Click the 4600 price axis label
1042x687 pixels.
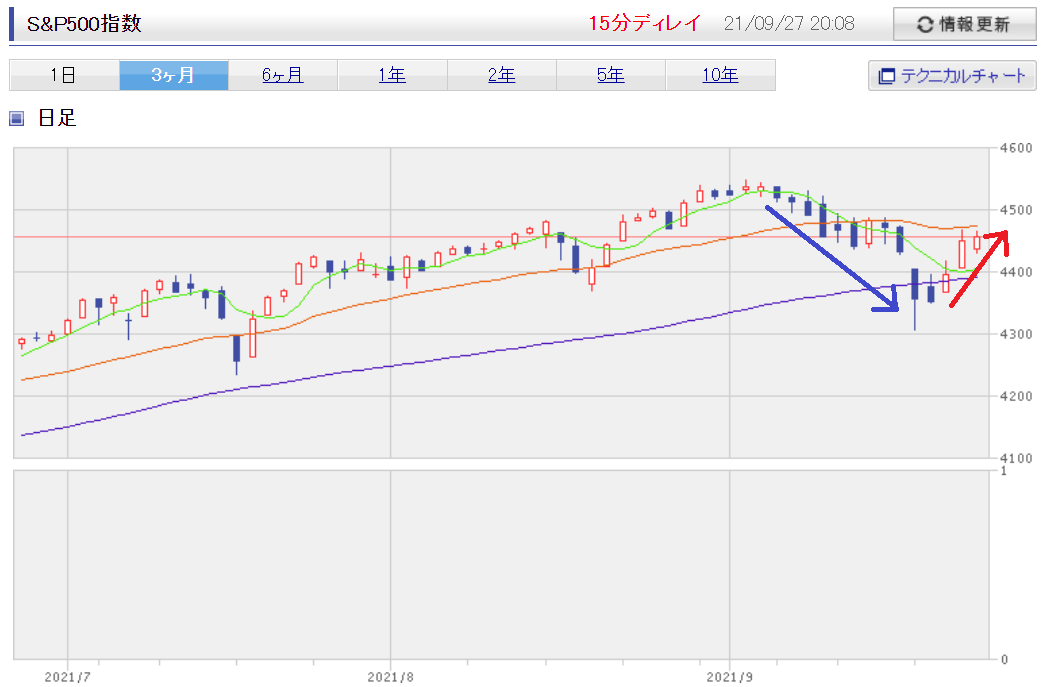[x=1016, y=147]
